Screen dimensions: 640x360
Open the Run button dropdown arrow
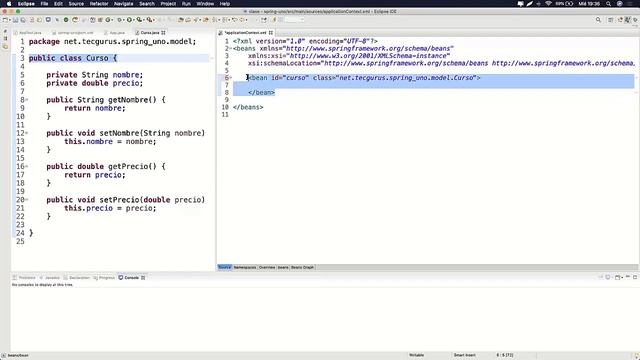tap(134, 20)
